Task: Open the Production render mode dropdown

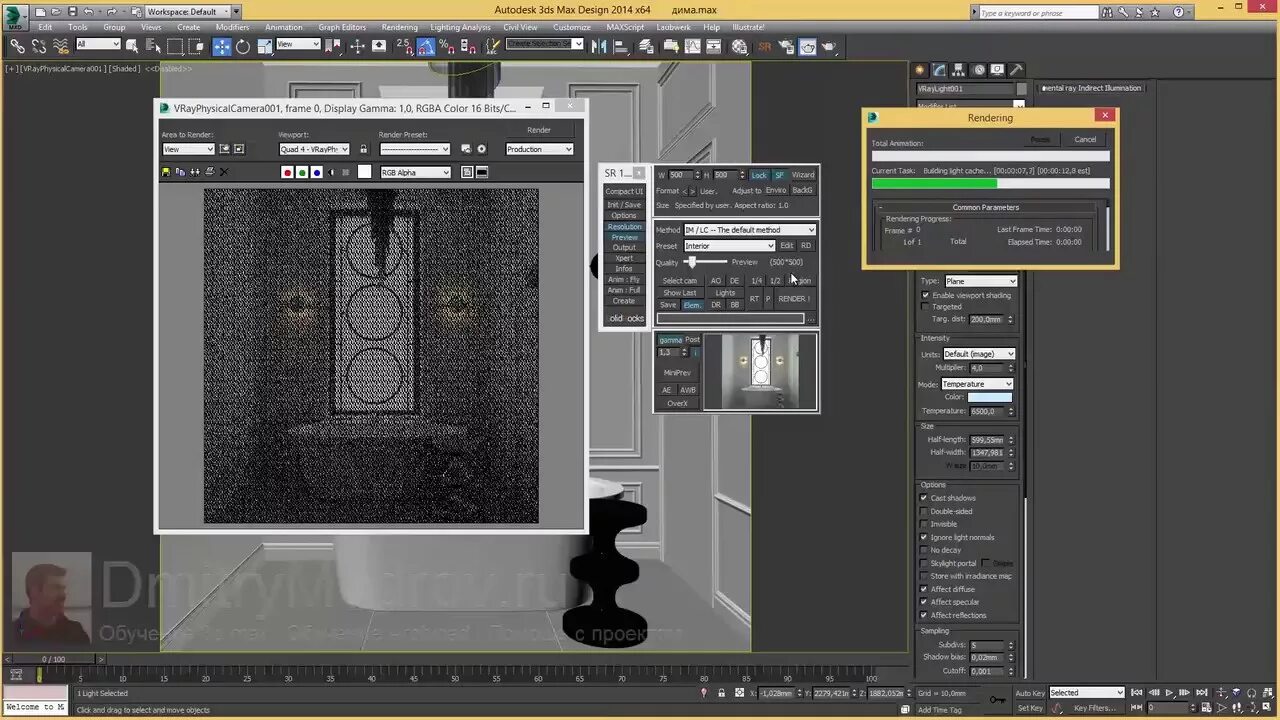Action: (x=539, y=149)
